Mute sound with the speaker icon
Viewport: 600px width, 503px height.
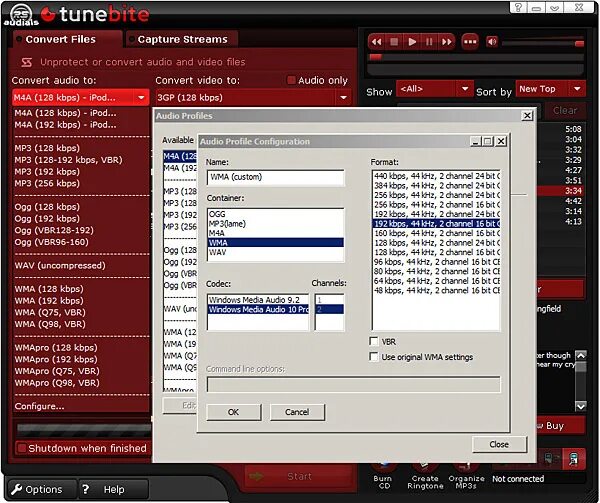click(x=492, y=42)
